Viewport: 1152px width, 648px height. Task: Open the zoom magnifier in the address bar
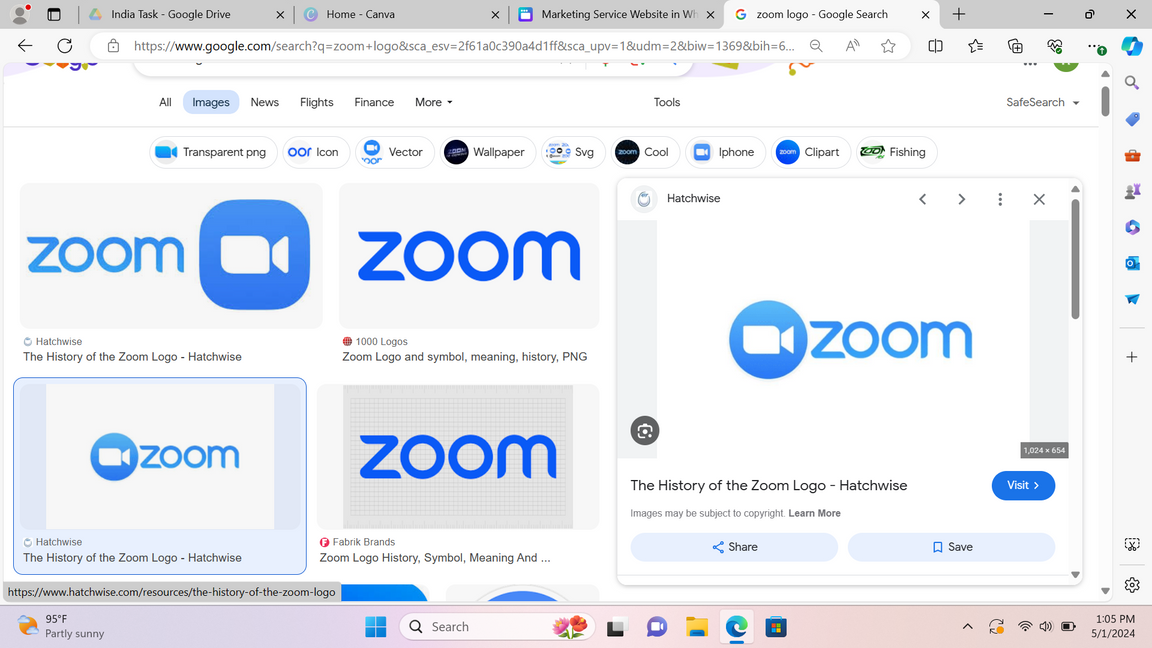[x=816, y=46]
